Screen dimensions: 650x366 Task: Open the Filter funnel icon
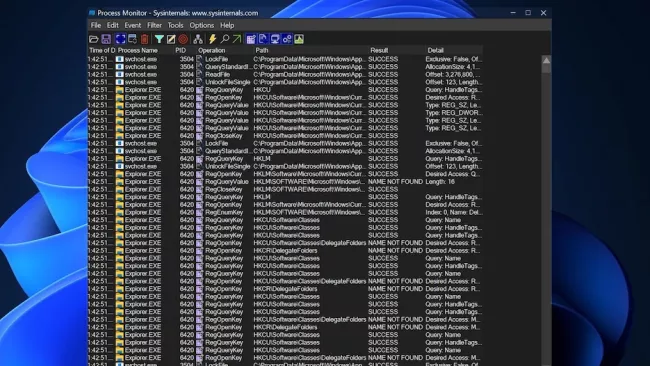point(159,39)
